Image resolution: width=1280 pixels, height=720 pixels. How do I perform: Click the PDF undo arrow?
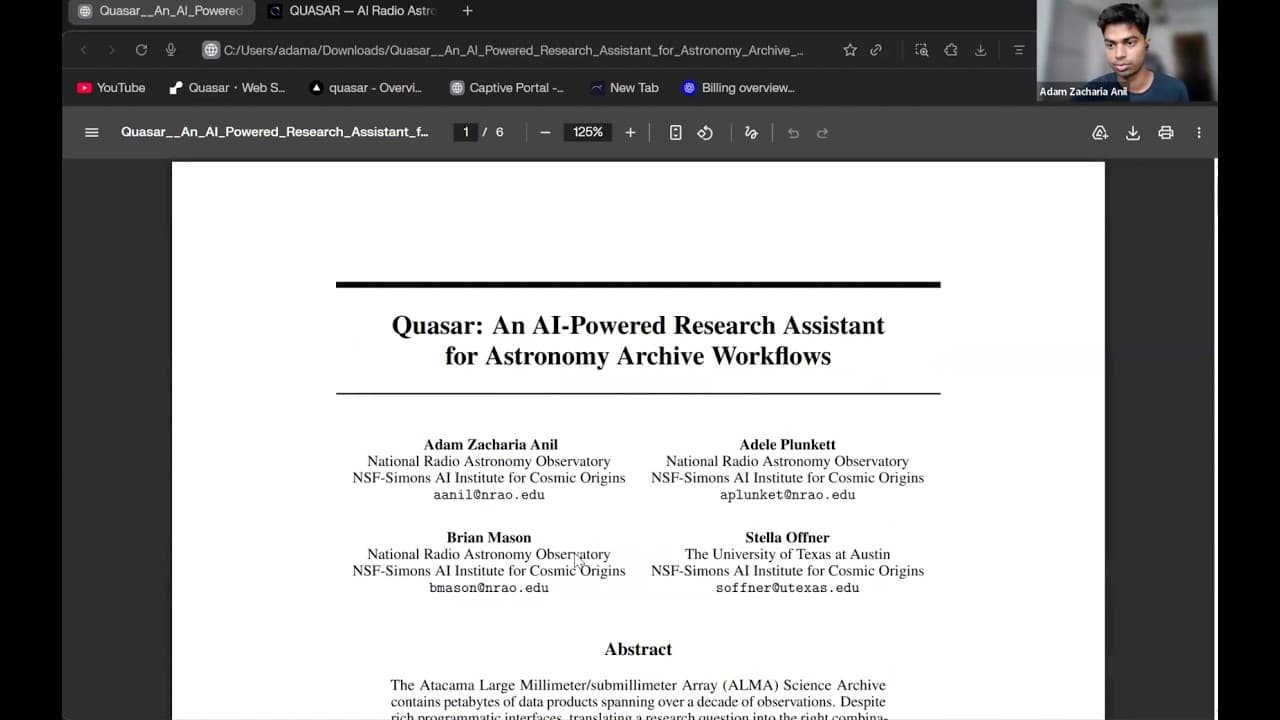793,132
